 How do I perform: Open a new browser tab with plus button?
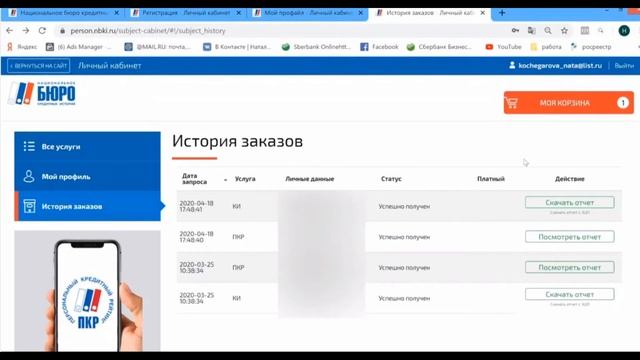502,13
